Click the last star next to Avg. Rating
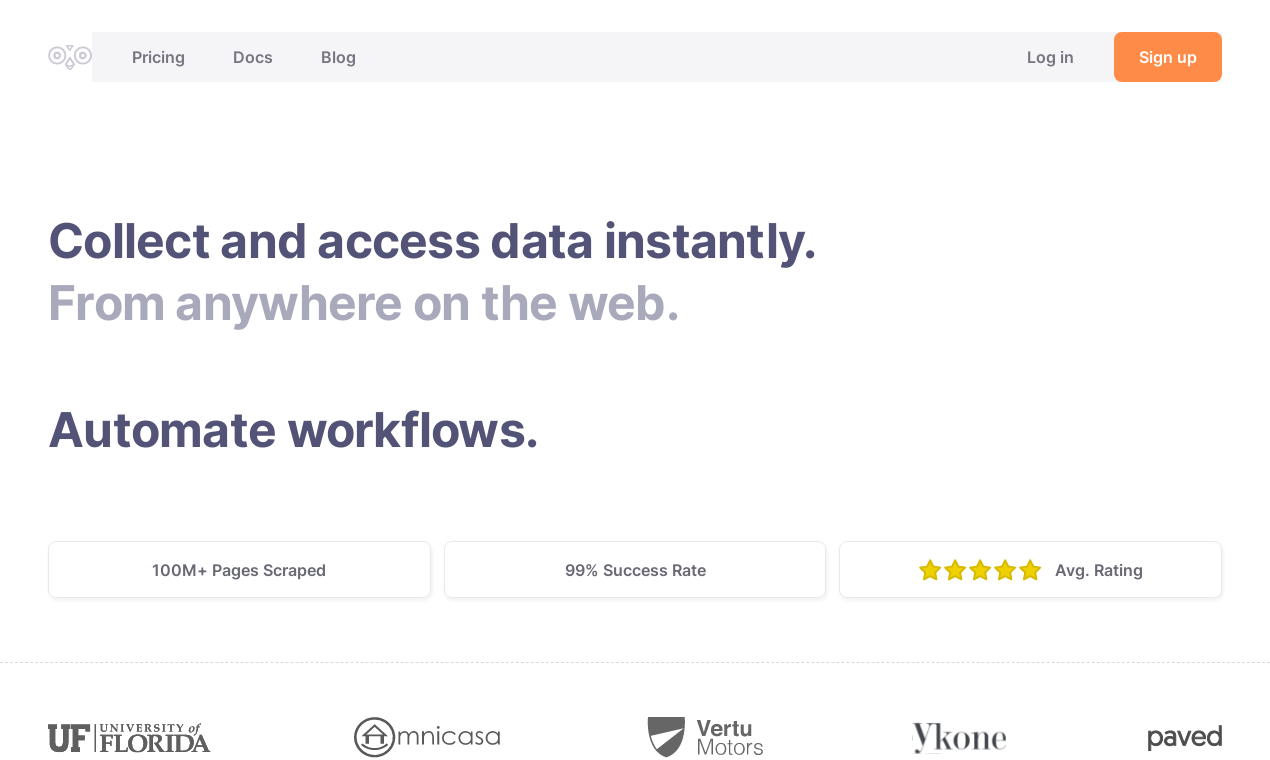 [x=1030, y=570]
